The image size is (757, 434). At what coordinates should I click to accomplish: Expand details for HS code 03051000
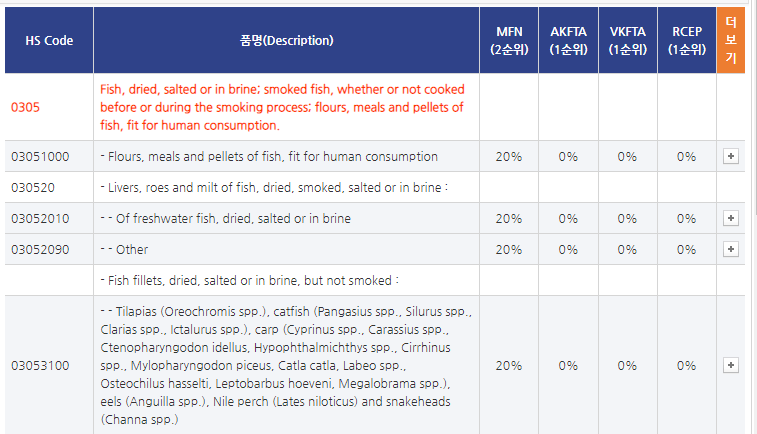pyautogui.click(x=730, y=156)
